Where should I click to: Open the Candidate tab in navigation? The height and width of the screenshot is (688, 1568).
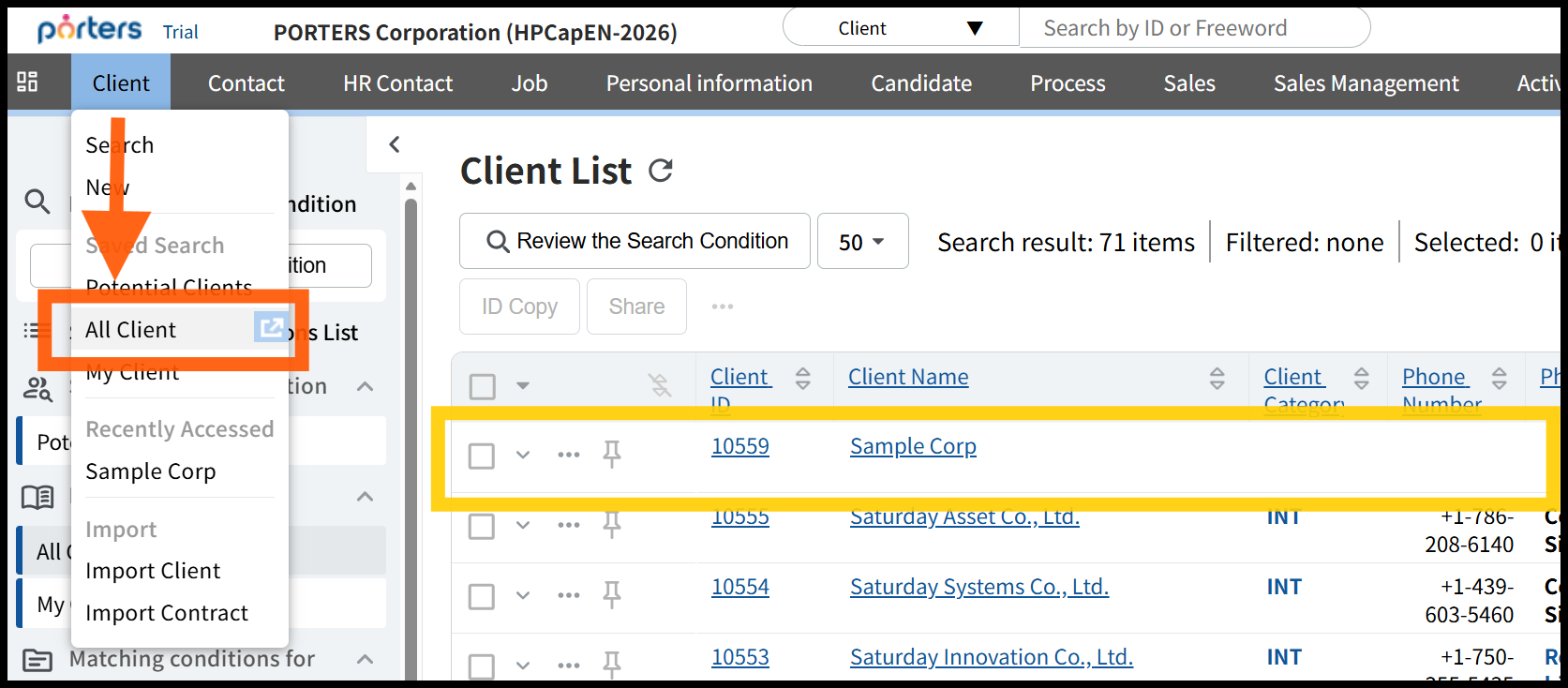point(920,83)
